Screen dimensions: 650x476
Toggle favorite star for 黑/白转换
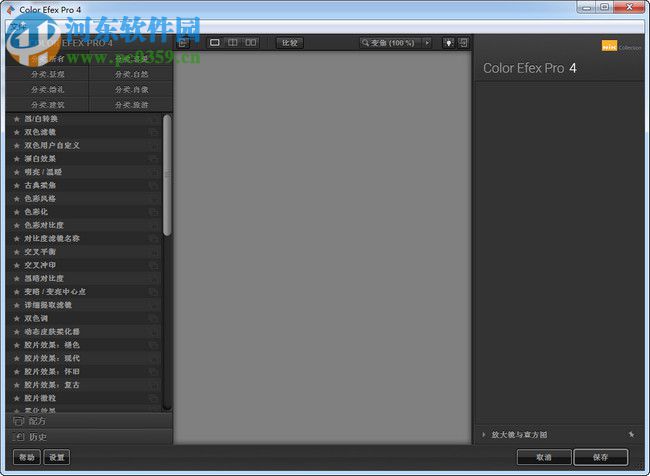tap(17, 119)
